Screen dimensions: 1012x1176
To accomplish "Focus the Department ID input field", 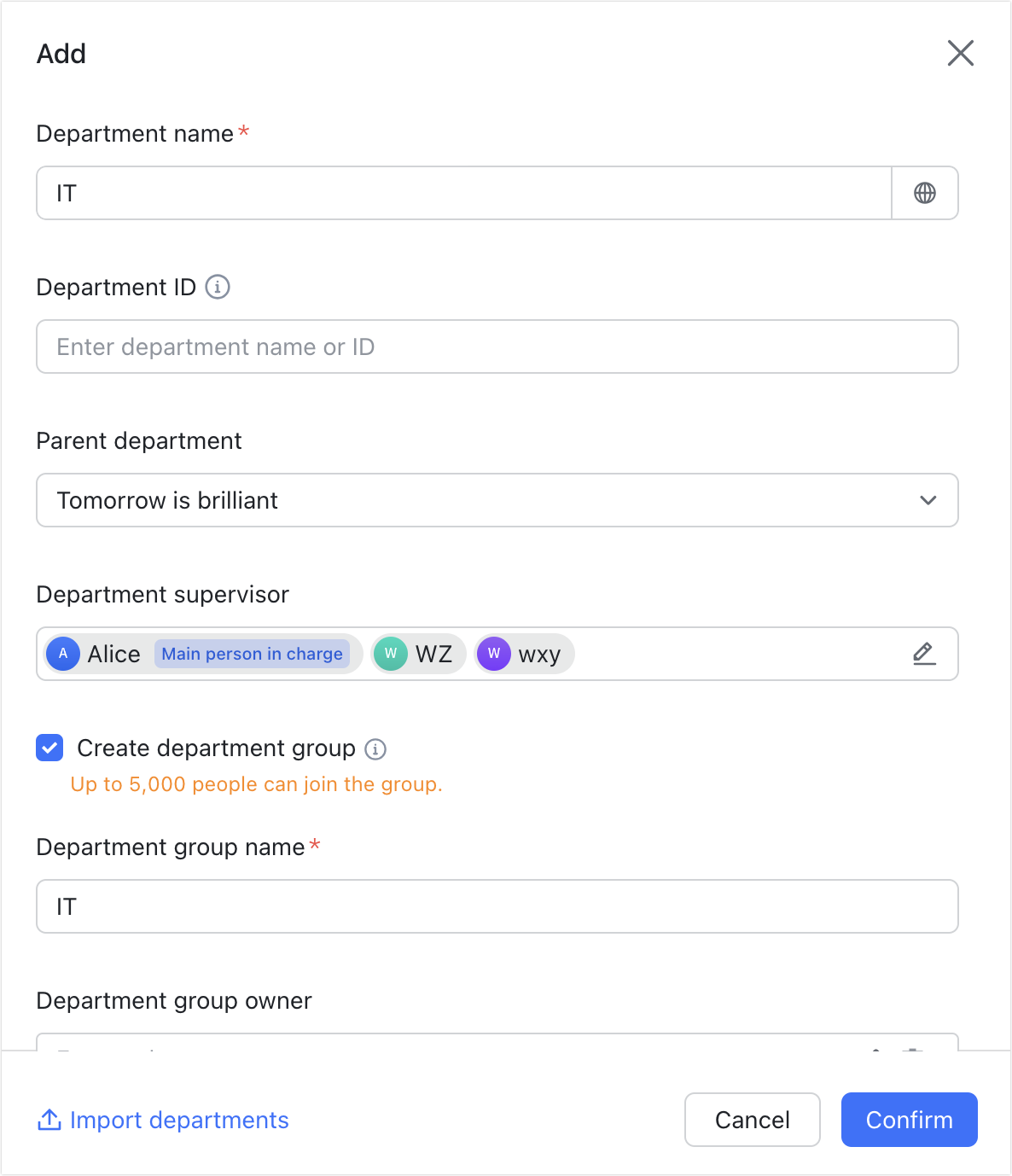I will tap(497, 346).
